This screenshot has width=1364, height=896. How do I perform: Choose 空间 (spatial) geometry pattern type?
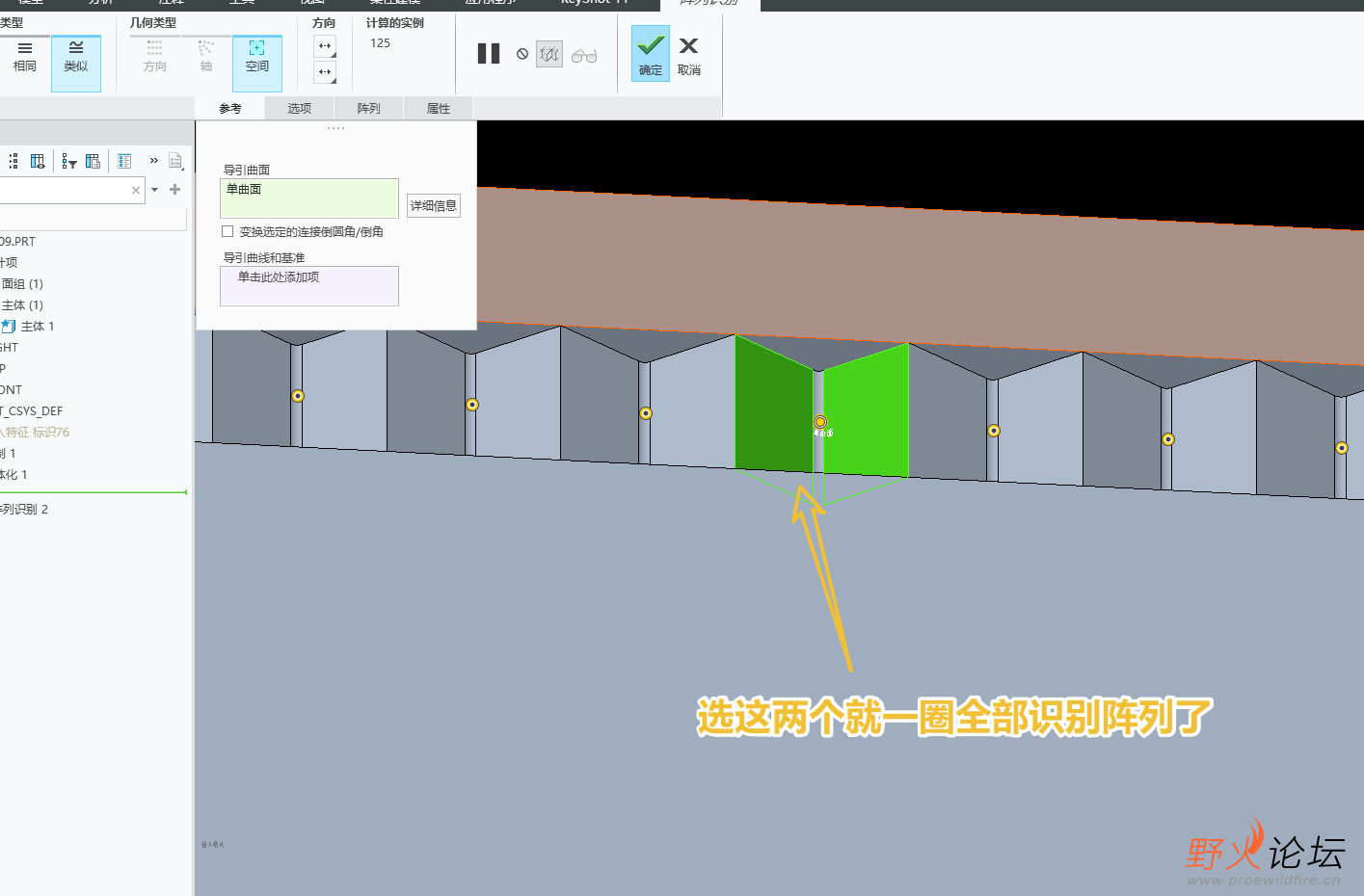[x=257, y=63]
